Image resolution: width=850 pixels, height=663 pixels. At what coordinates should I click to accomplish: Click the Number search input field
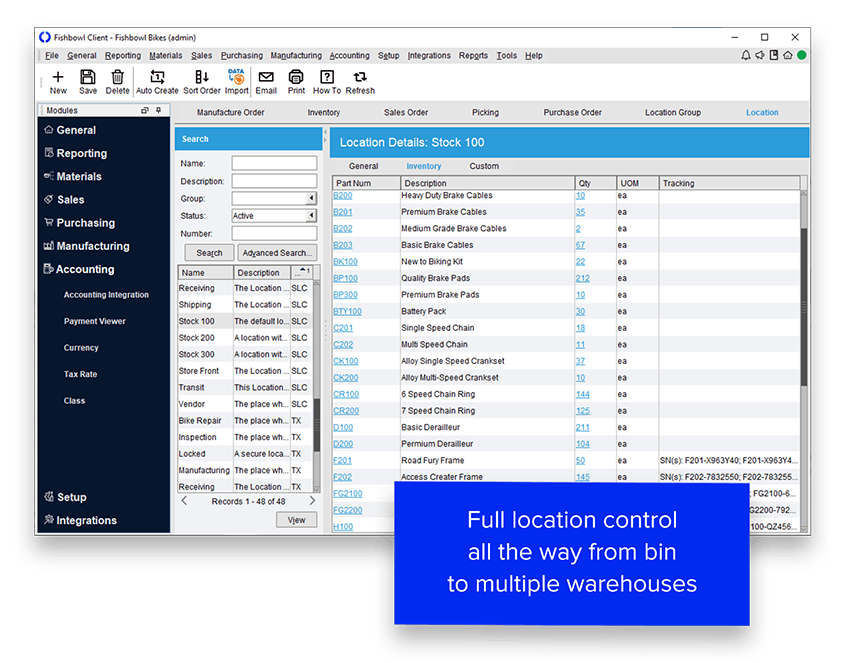pos(274,234)
